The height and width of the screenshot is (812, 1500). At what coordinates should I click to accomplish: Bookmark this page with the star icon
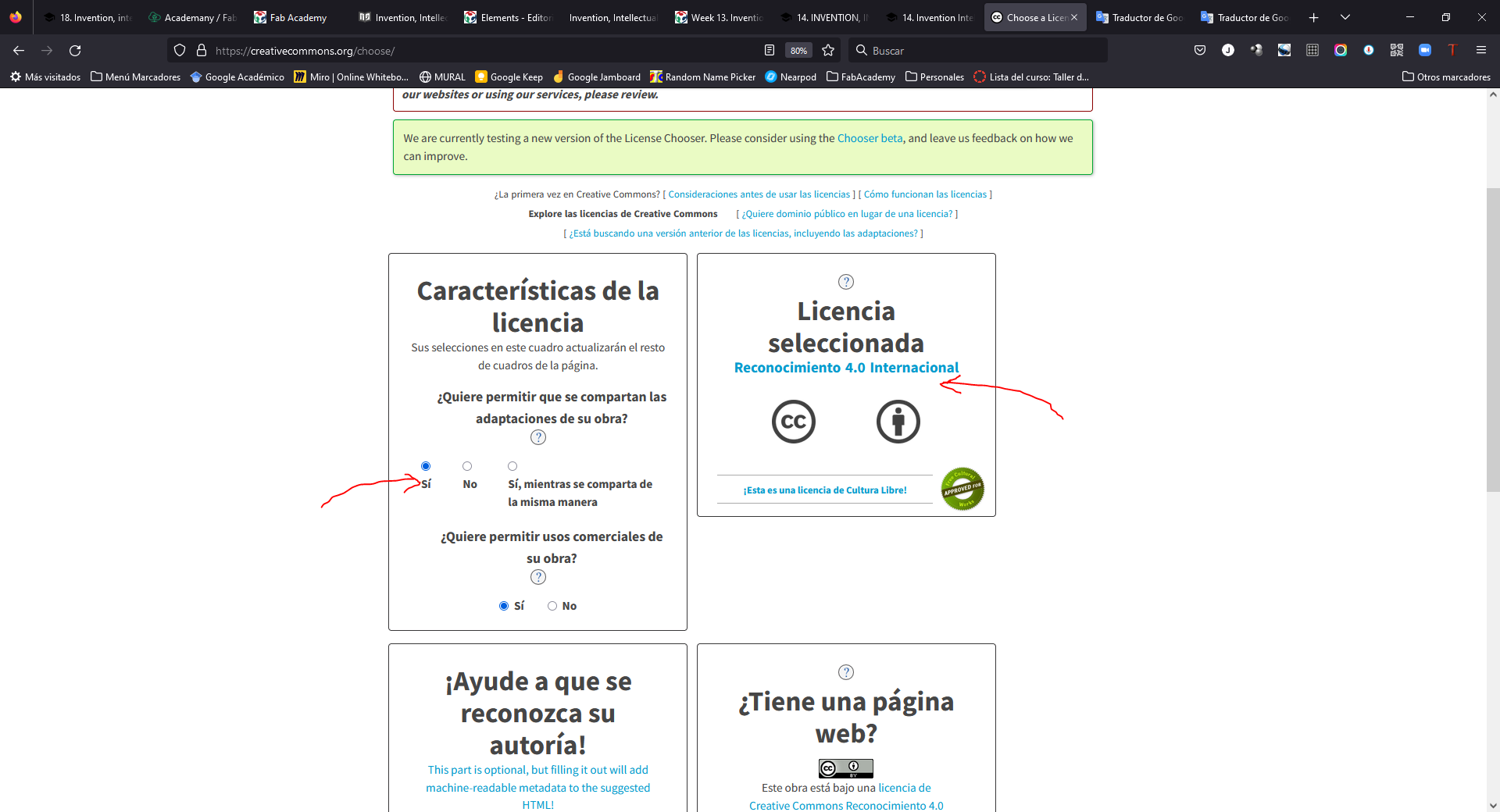pos(828,50)
